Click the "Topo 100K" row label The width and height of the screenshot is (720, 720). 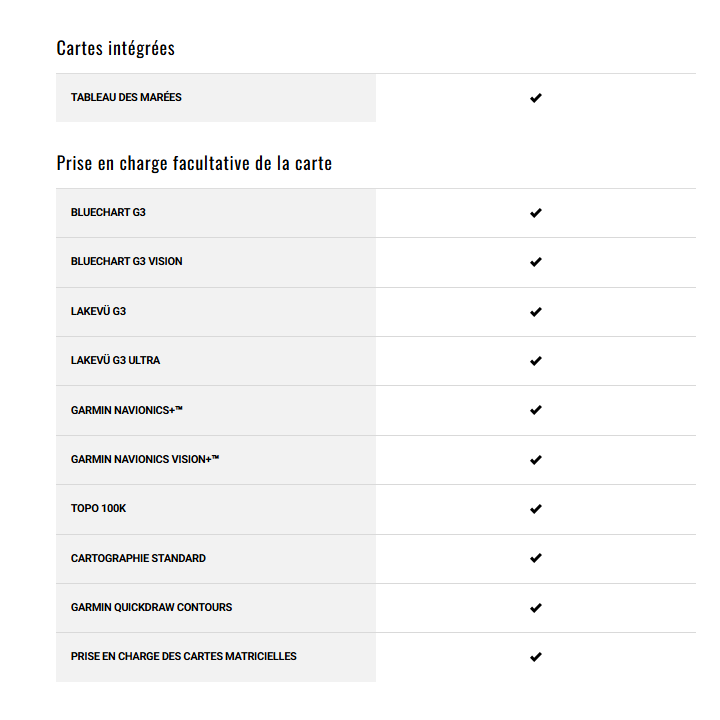[98, 509]
